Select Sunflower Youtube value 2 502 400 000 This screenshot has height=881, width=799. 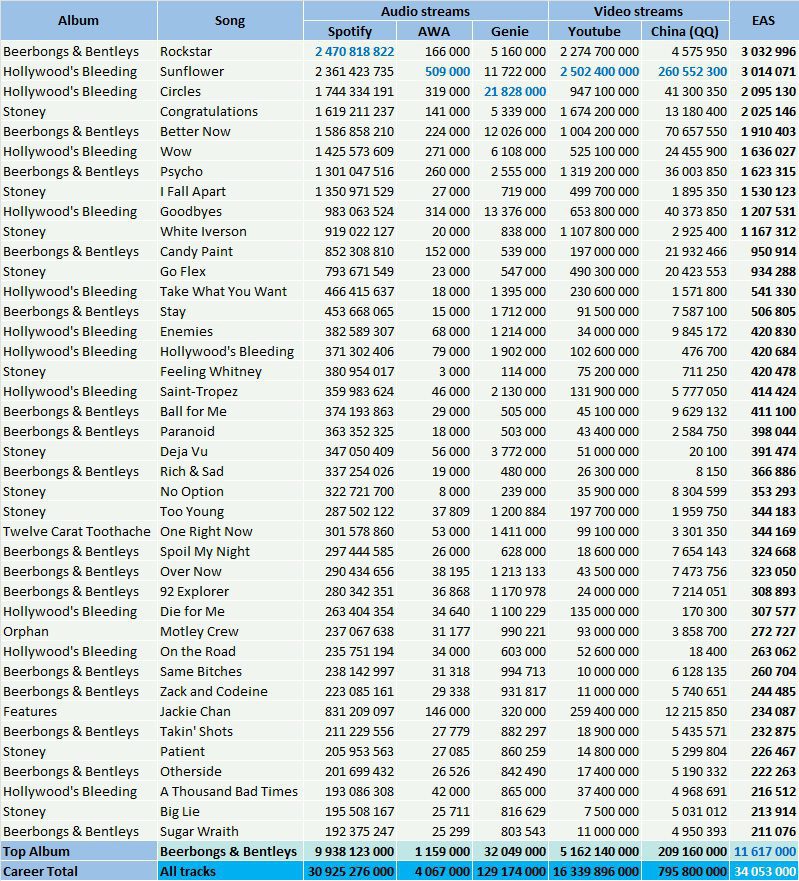(599, 72)
